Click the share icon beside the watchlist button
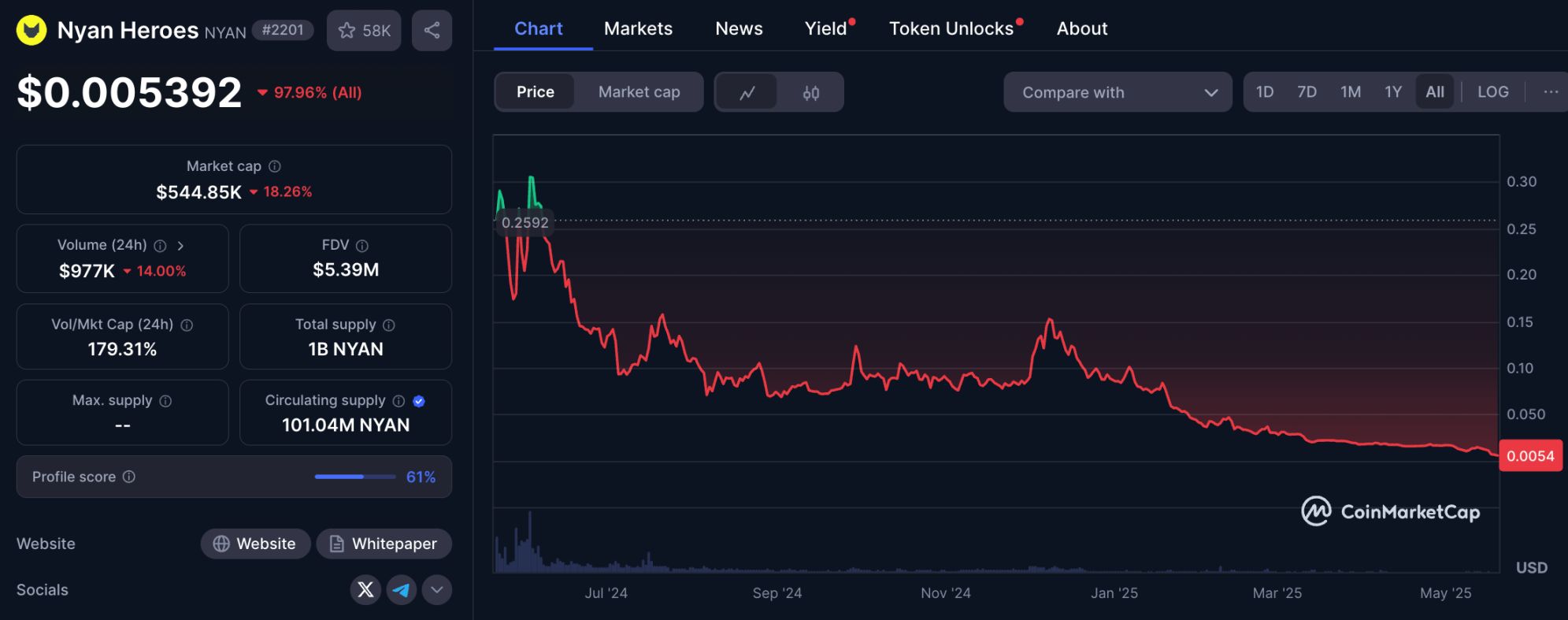1568x620 pixels. (432, 31)
